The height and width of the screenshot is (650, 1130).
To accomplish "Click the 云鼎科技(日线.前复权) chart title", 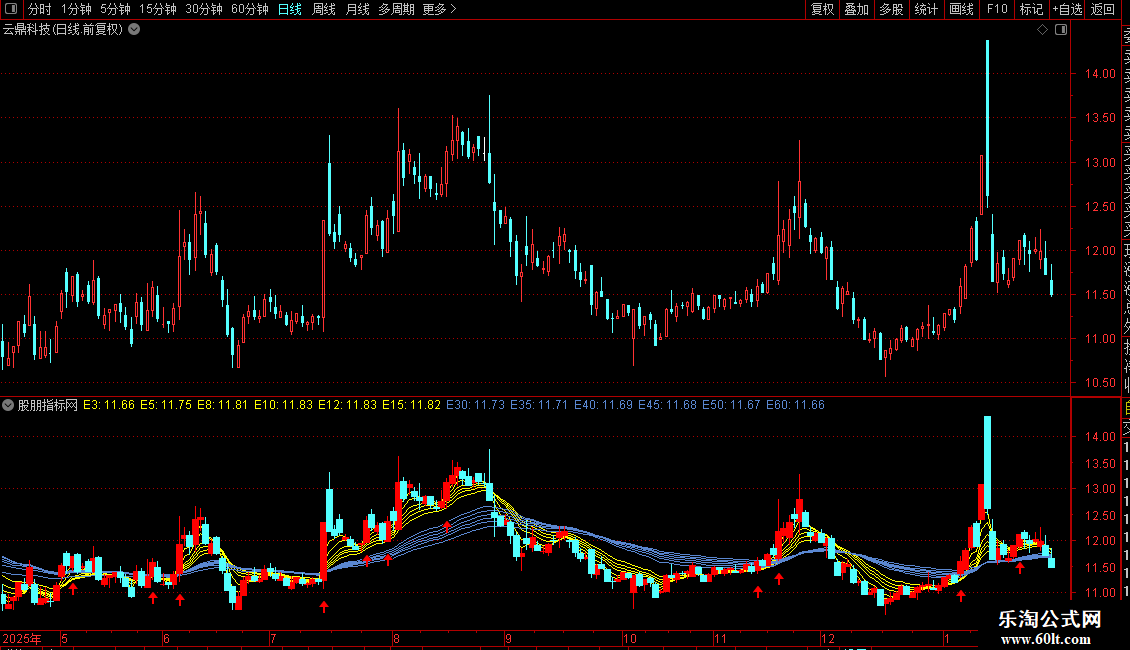I will tap(63, 30).
